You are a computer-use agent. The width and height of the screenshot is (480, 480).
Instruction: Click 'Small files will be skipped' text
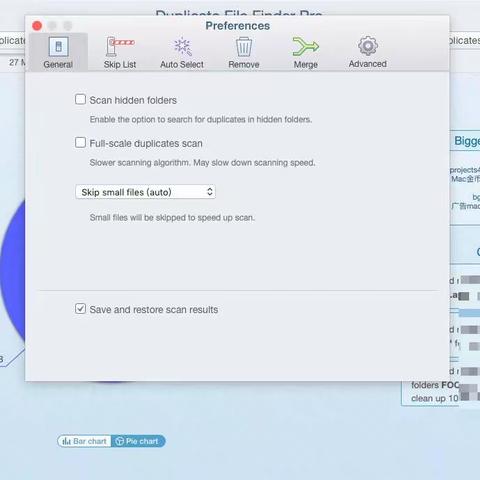click(x=172, y=218)
